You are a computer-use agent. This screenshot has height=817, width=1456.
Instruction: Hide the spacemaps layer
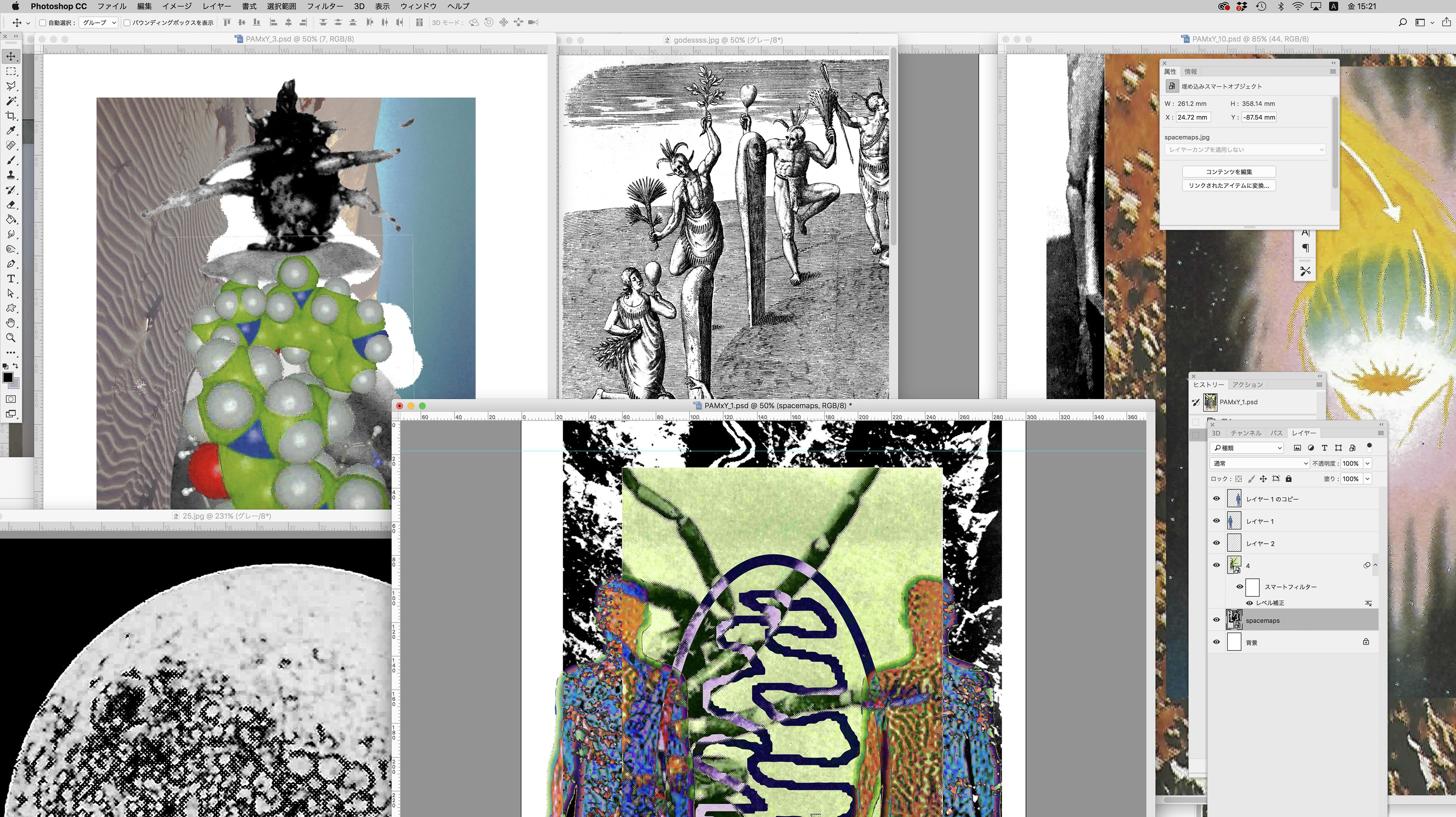pos(1216,620)
